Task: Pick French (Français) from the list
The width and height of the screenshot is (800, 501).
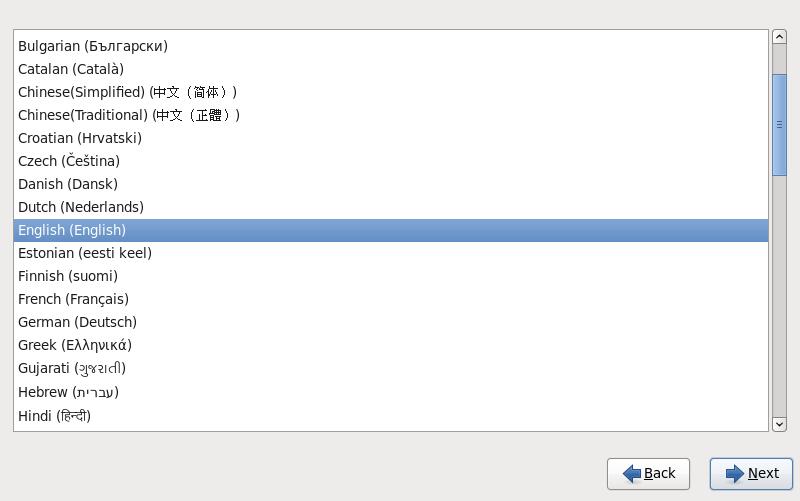Action: [x=73, y=299]
